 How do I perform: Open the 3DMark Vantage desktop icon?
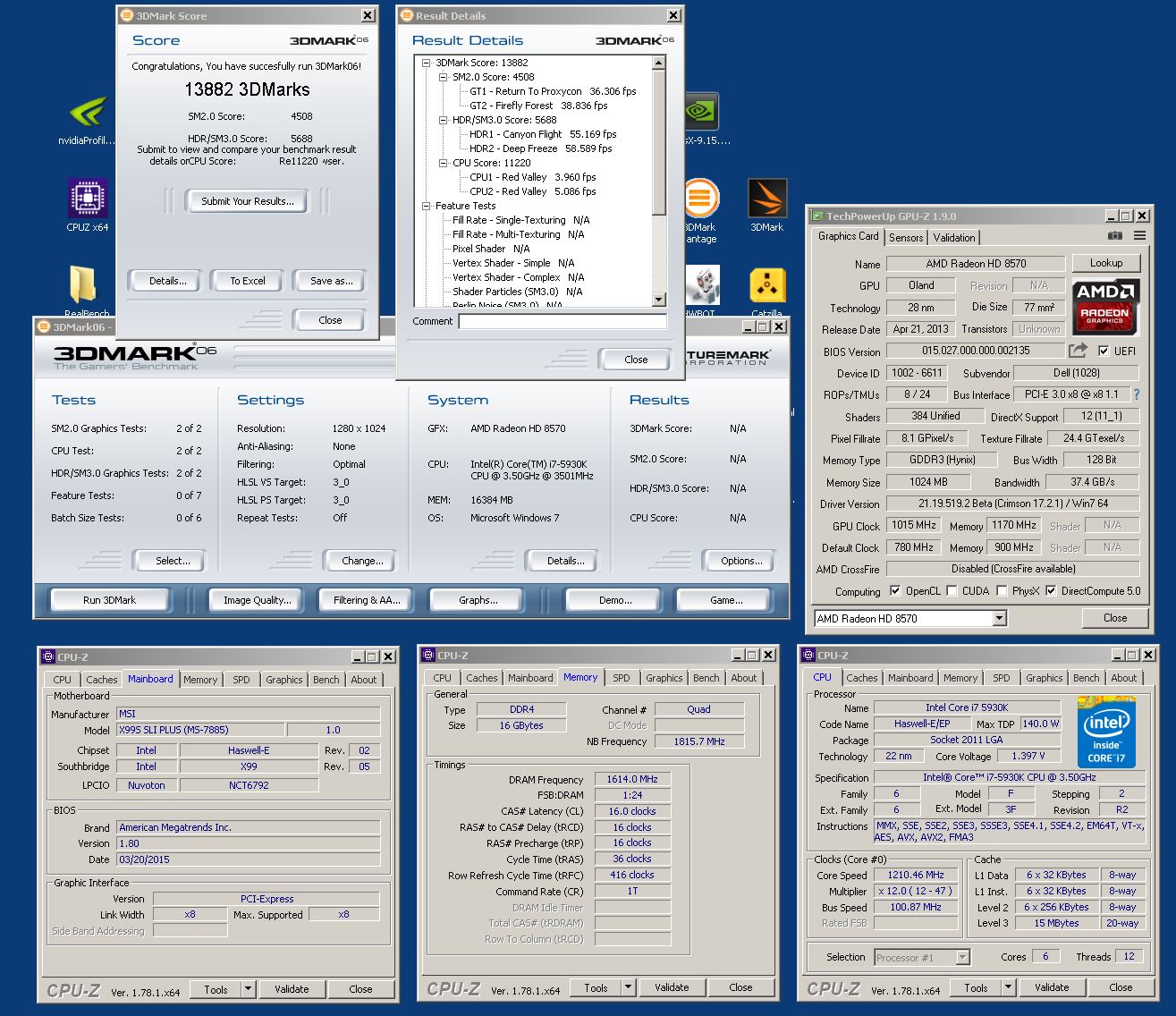(x=701, y=212)
